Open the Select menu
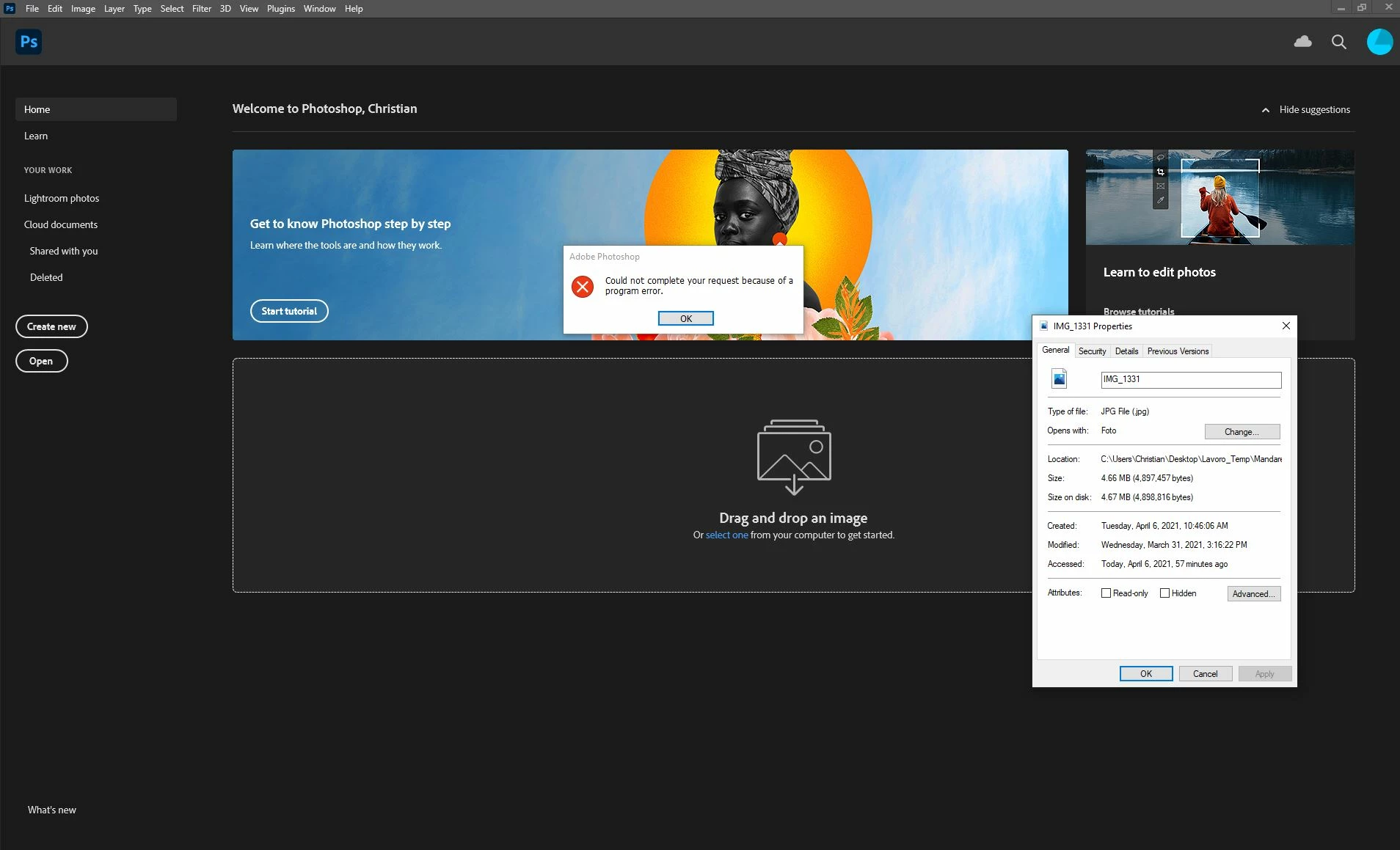 point(172,9)
